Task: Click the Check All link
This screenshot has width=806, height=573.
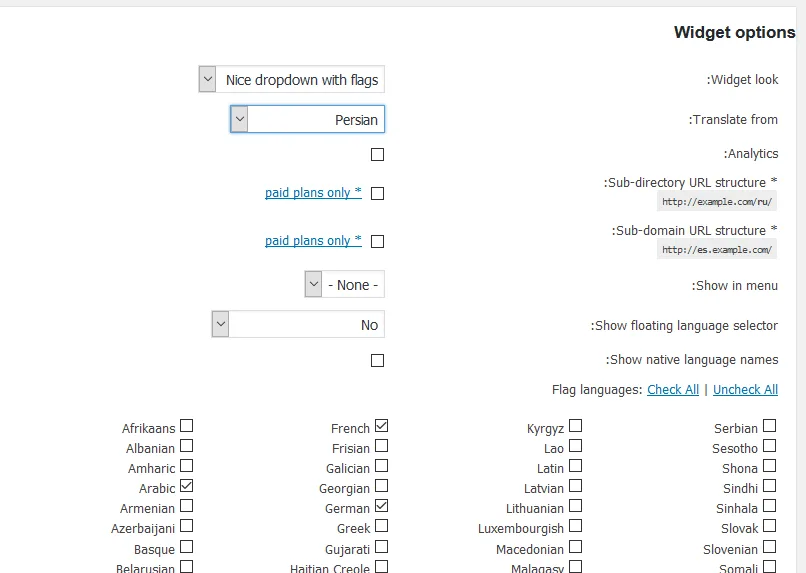Action: (x=673, y=390)
